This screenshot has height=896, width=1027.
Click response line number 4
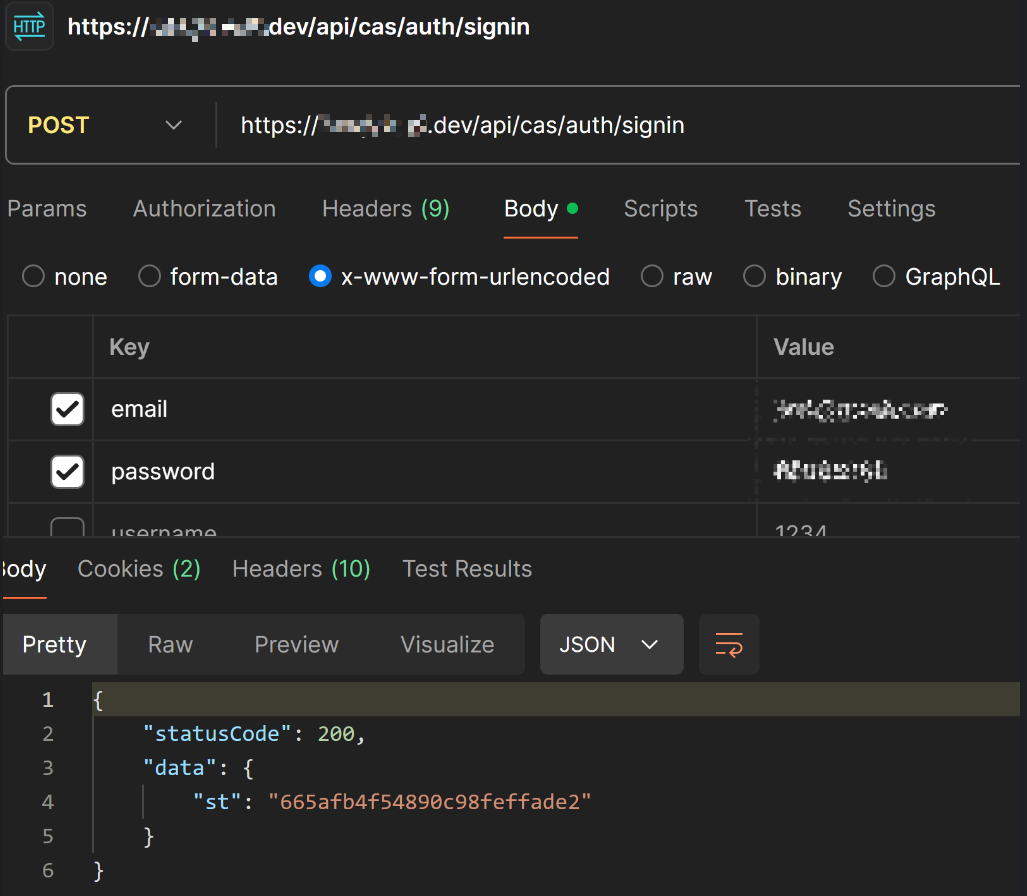pos(48,802)
